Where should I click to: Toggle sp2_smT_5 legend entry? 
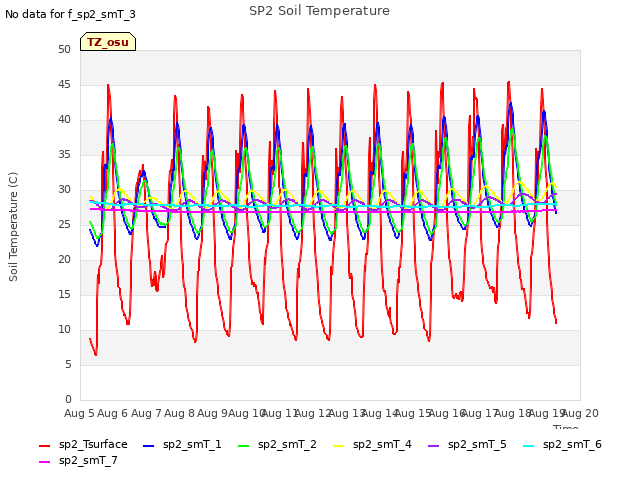467,444
